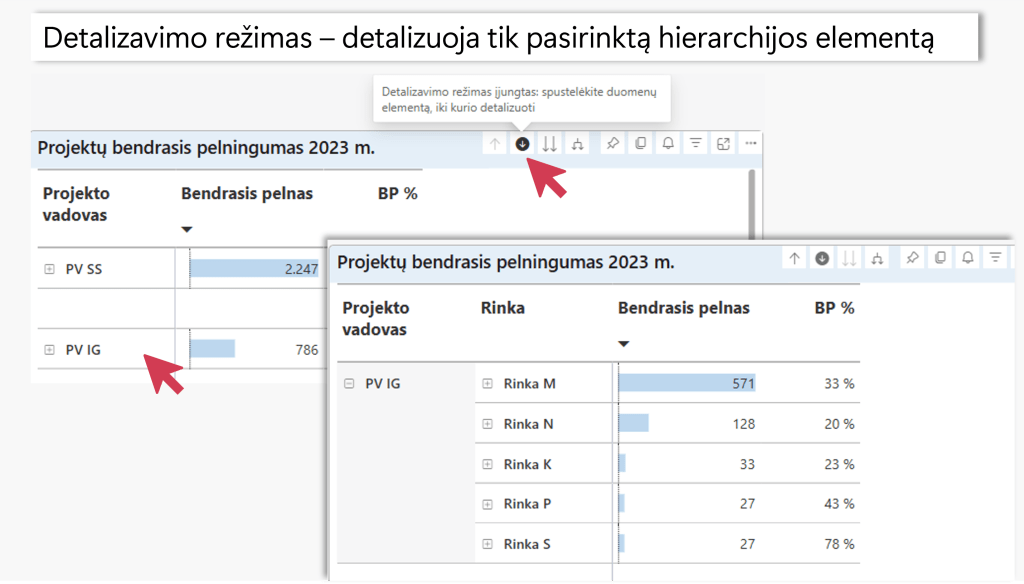Toggle drill-down mode in the back visual
The width and height of the screenshot is (1024, 584).
[522, 144]
